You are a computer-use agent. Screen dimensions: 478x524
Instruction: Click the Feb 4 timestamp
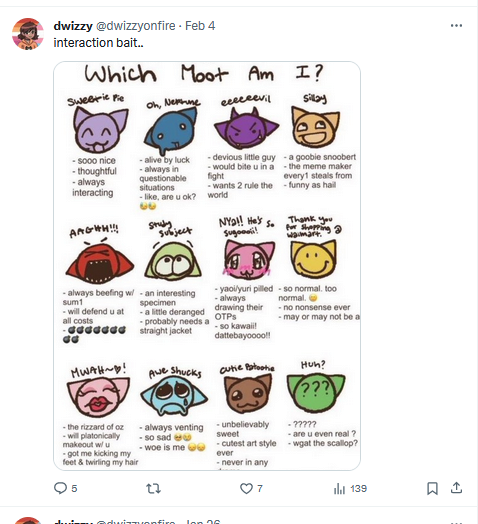(200, 26)
